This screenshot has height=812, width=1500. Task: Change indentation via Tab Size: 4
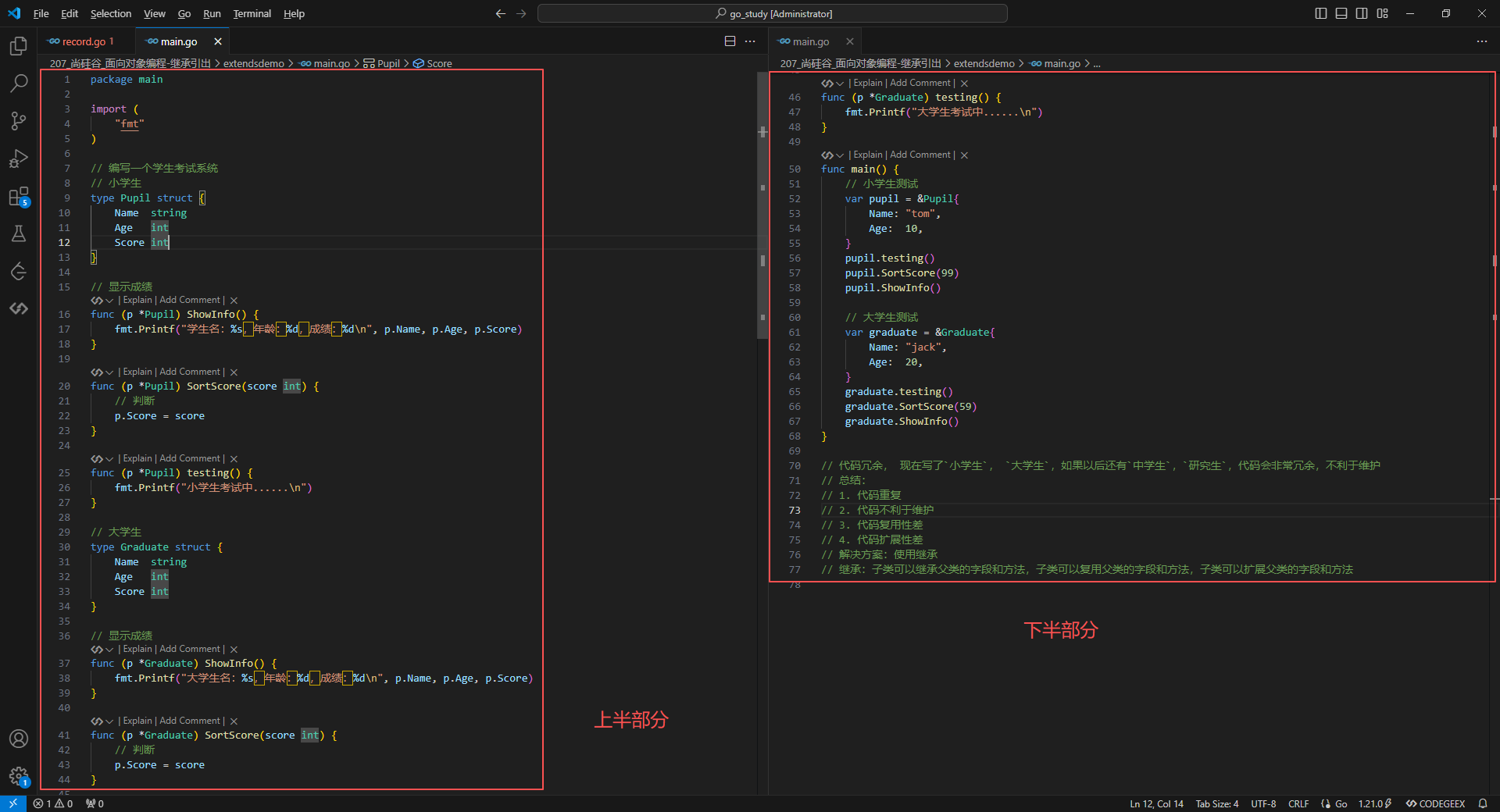(x=1217, y=803)
